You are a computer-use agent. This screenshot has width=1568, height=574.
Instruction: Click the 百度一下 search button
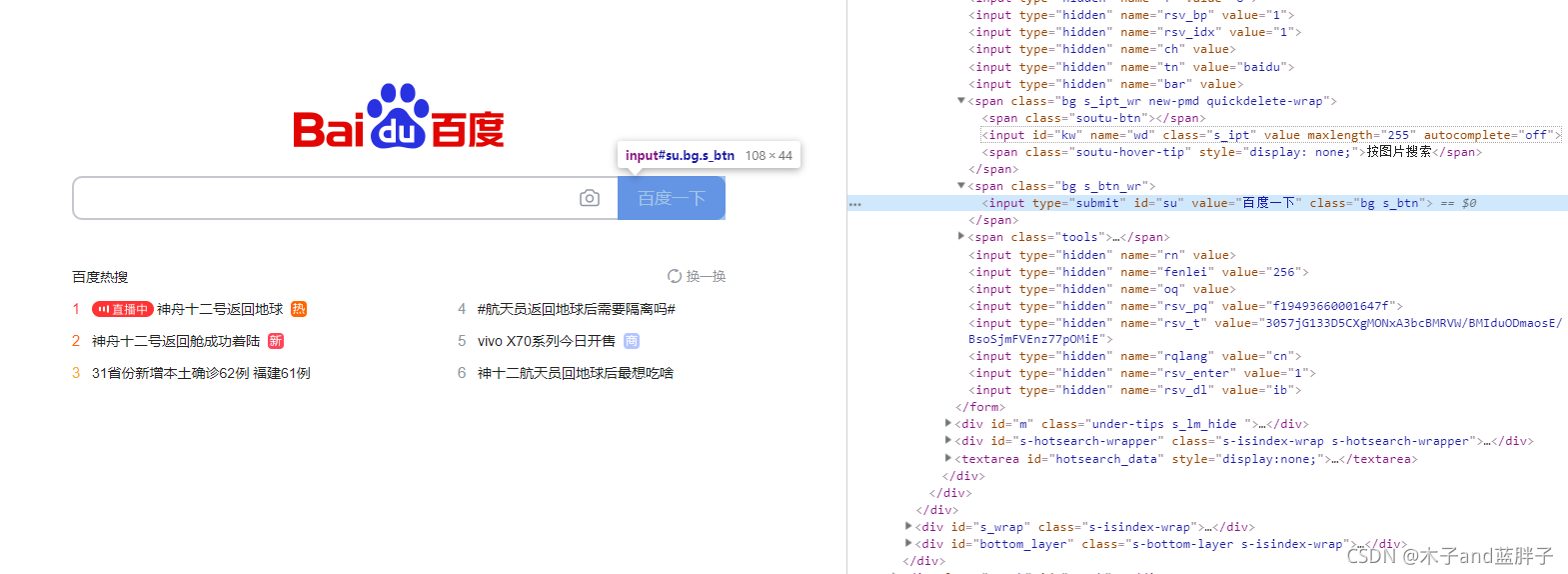[672, 198]
